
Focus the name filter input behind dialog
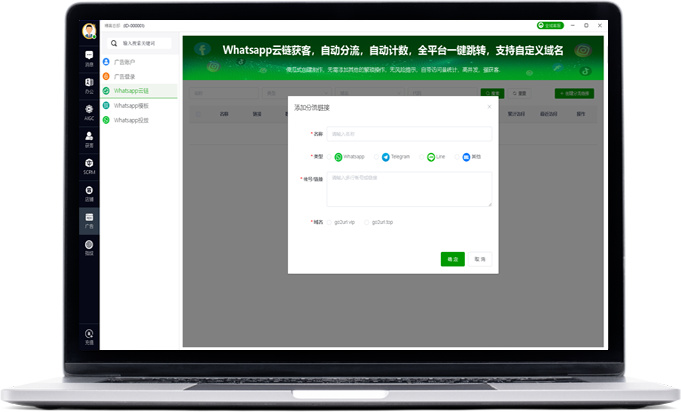pos(224,93)
